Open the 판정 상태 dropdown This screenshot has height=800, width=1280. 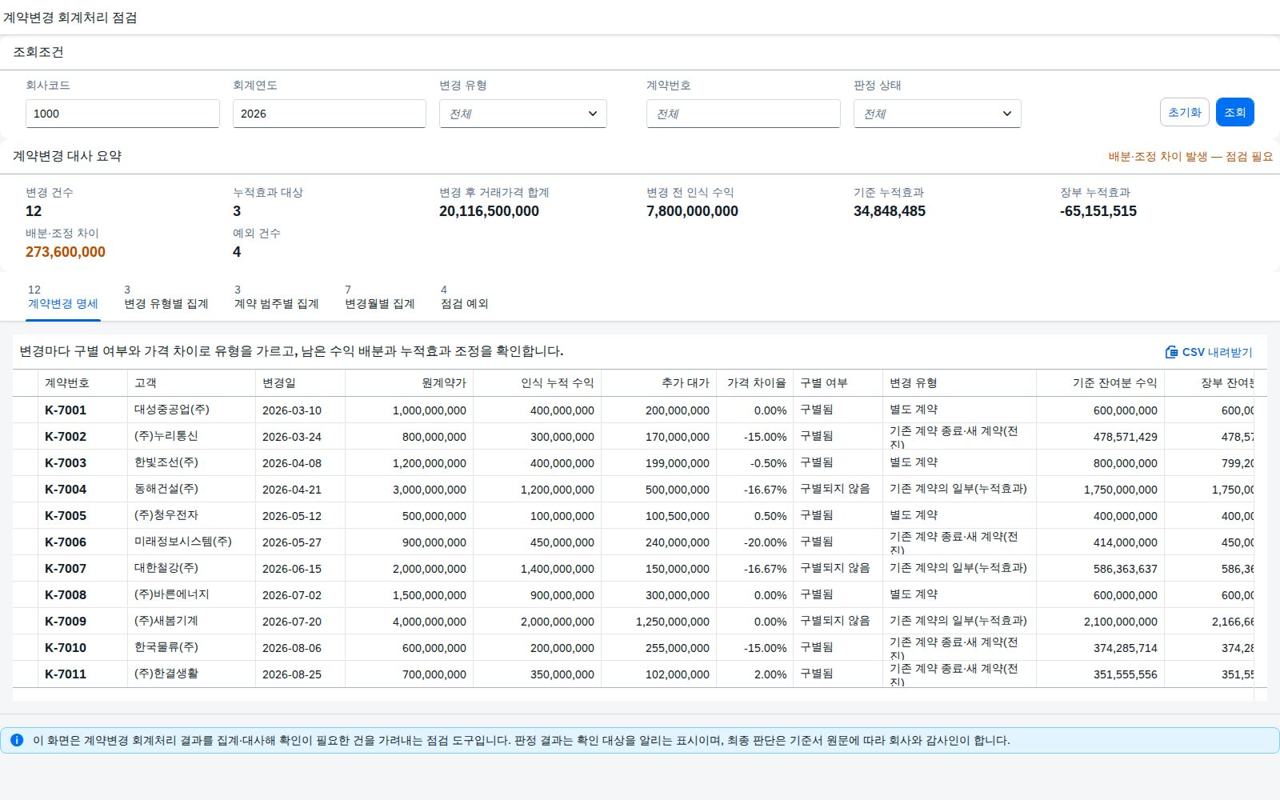click(x=937, y=114)
